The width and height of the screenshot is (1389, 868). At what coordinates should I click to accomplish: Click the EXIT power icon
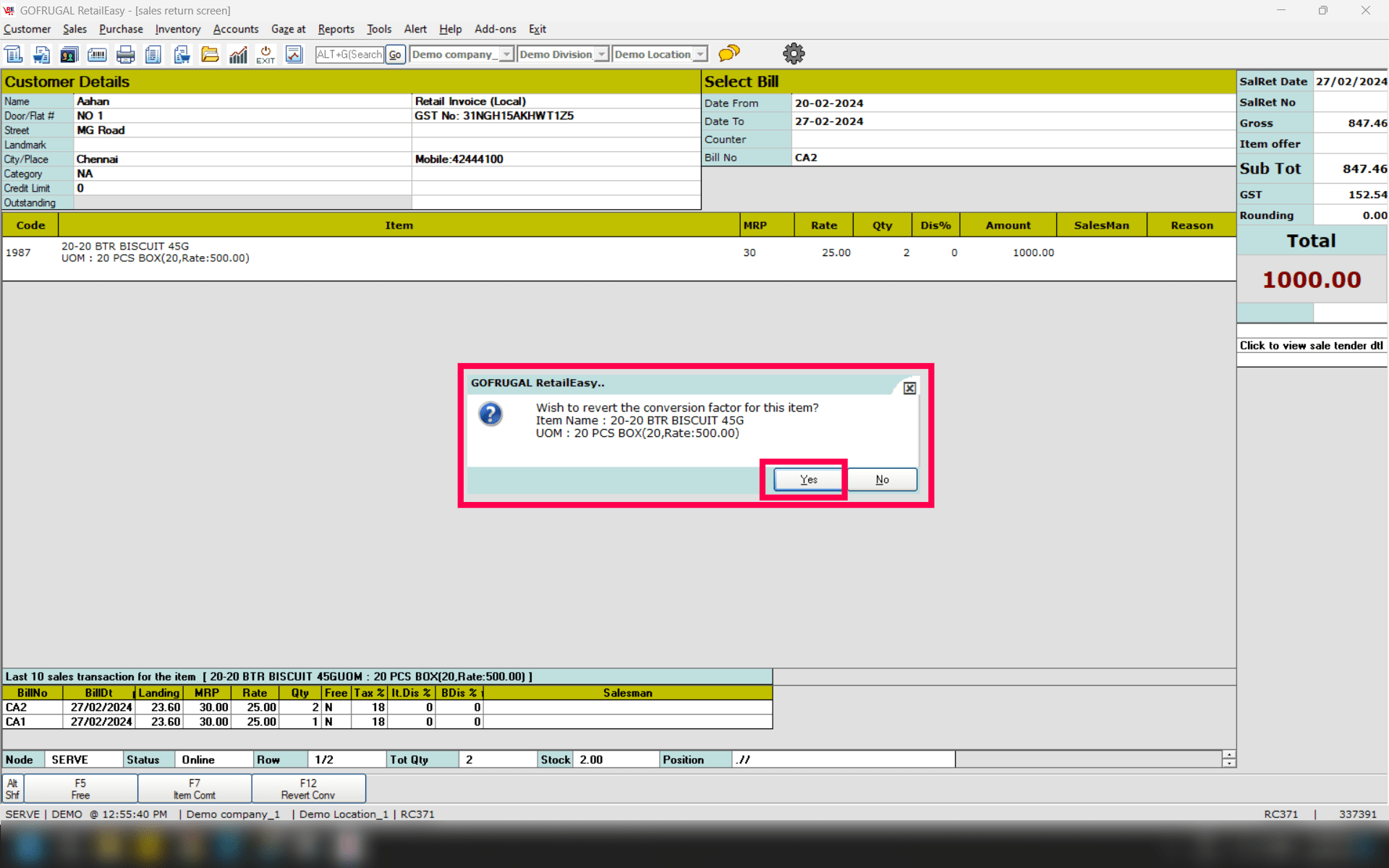click(x=266, y=54)
